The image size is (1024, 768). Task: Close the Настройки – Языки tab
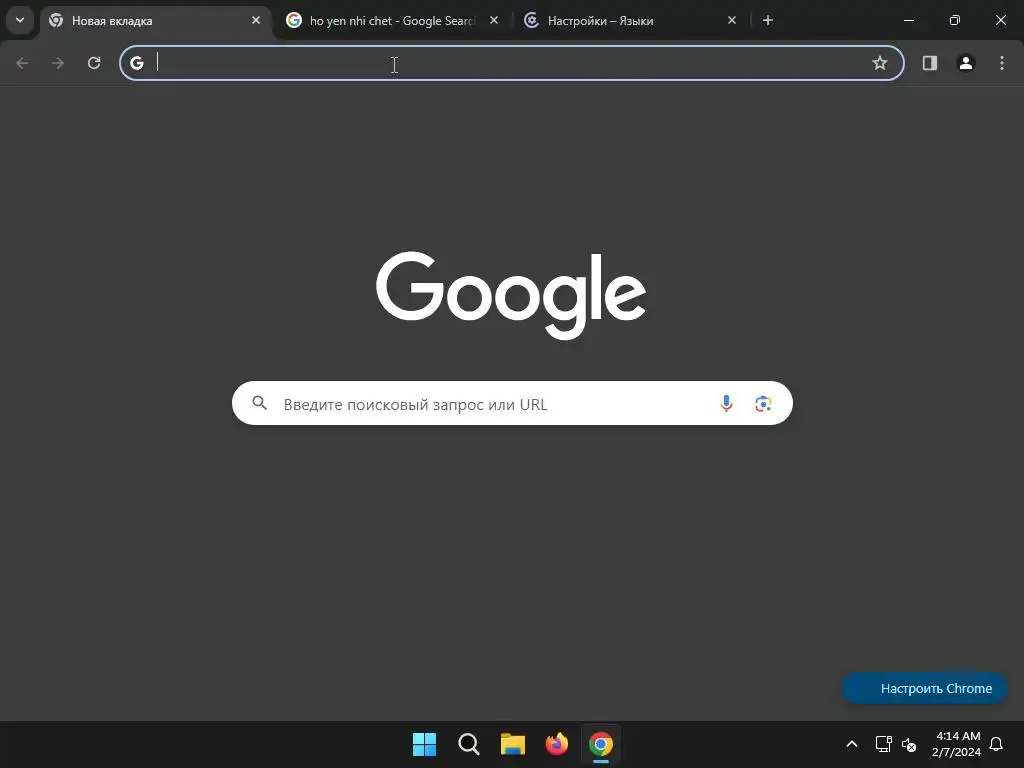pyautogui.click(x=732, y=20)
